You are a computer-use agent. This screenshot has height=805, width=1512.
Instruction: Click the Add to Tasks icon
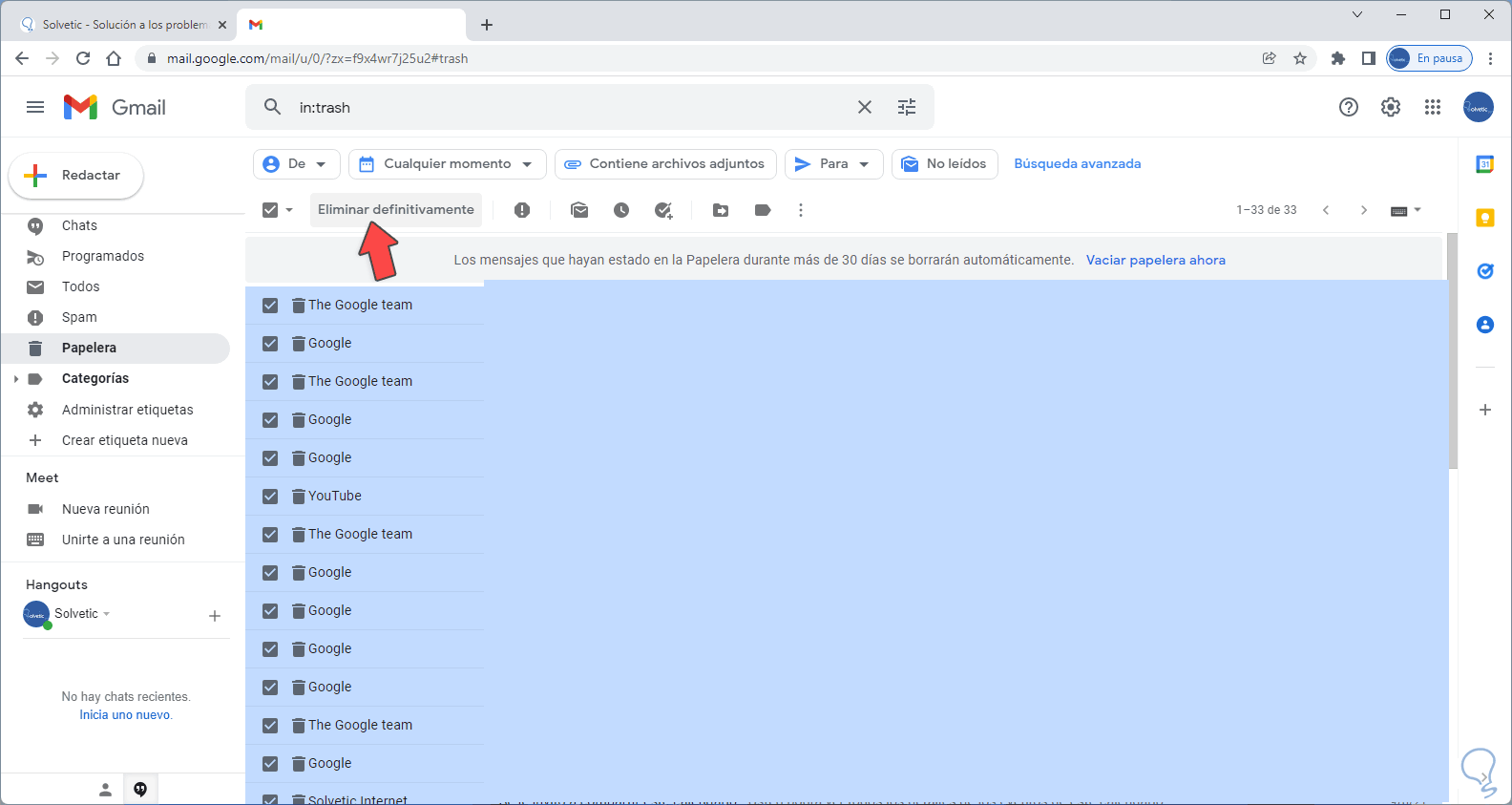click(x=663, y=210)
